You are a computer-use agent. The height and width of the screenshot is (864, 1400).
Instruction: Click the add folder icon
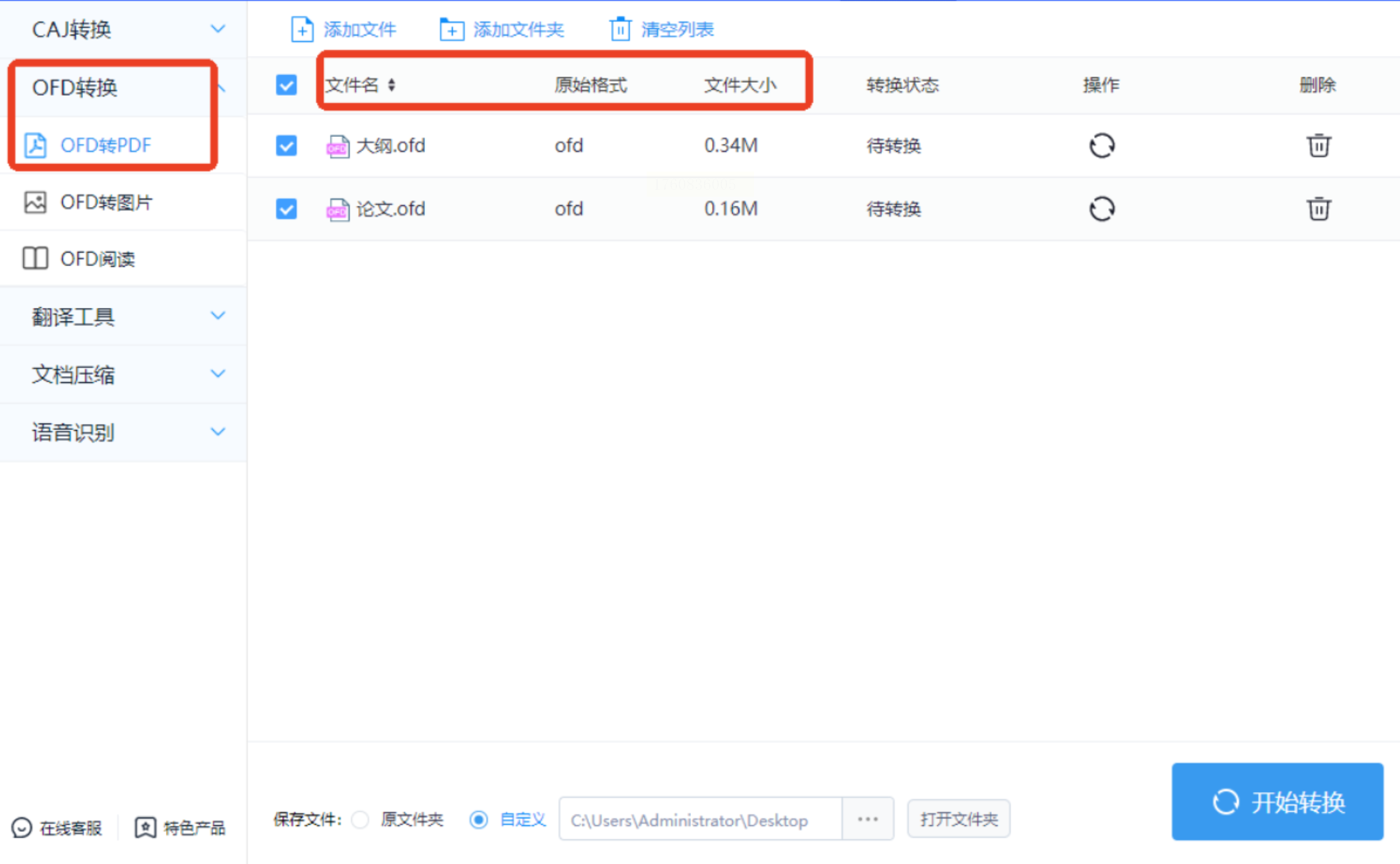451,30
